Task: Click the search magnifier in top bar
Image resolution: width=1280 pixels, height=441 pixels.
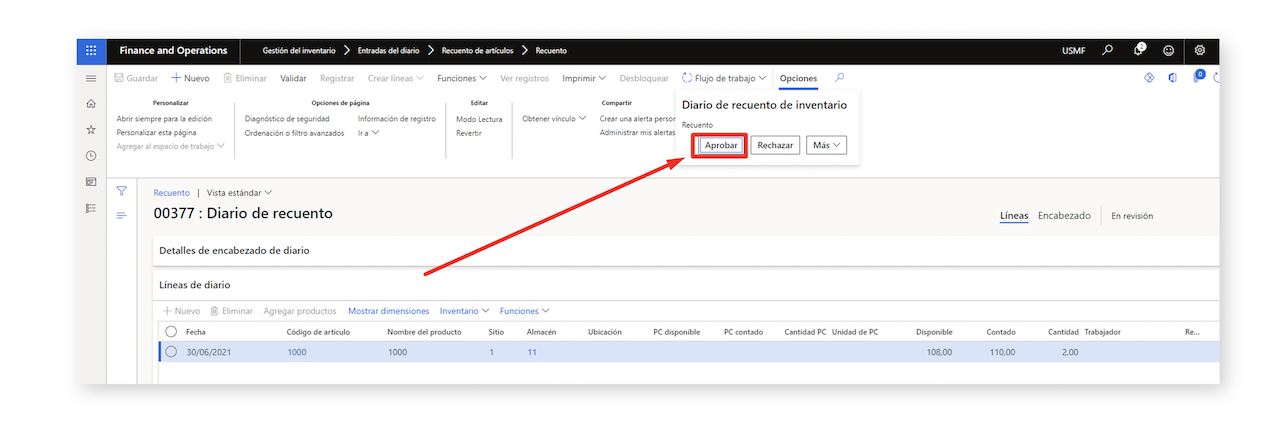Action: (1108, 50)
